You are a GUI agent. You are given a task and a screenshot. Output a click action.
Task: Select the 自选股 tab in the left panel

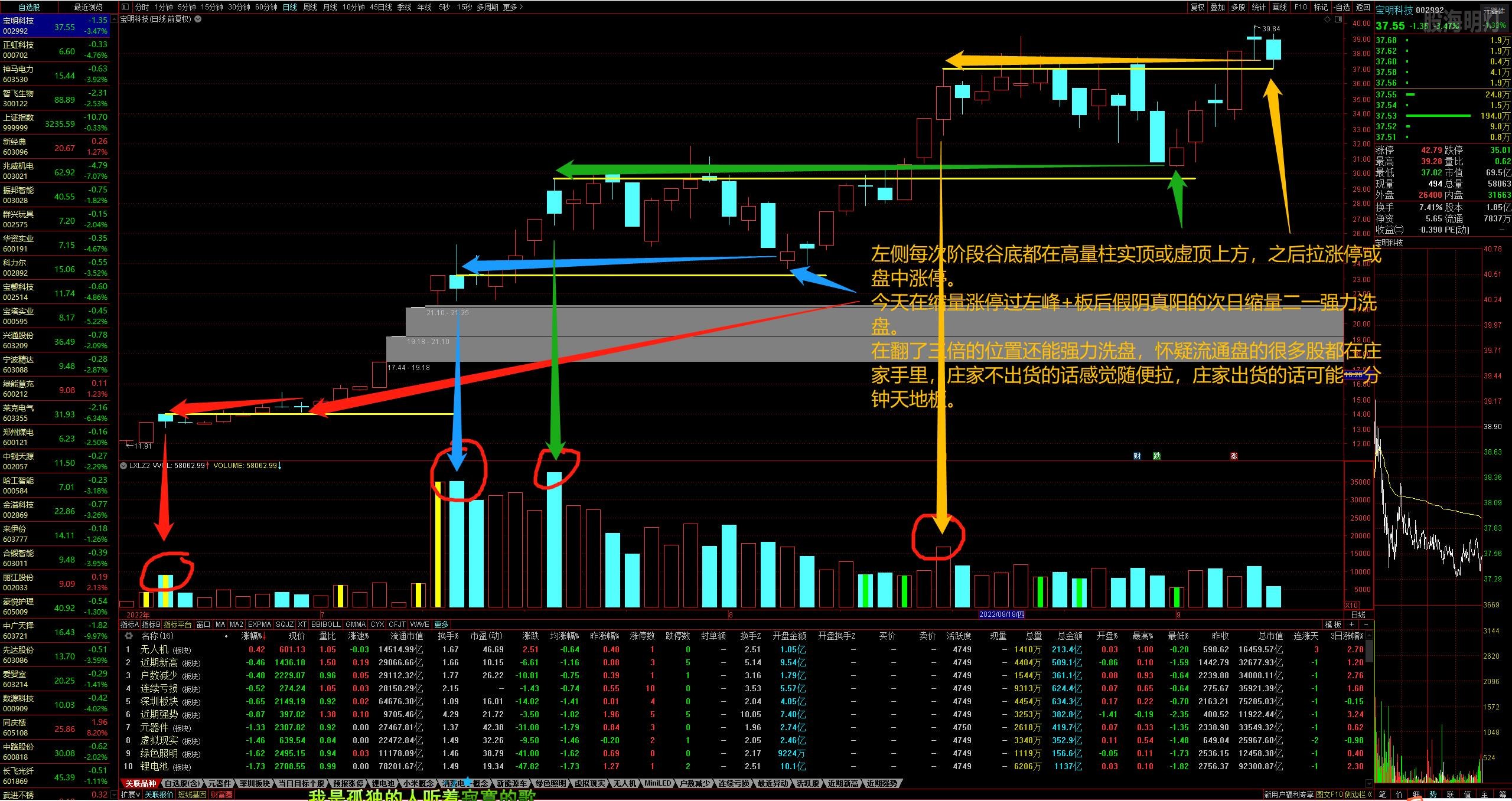[30, 7]
